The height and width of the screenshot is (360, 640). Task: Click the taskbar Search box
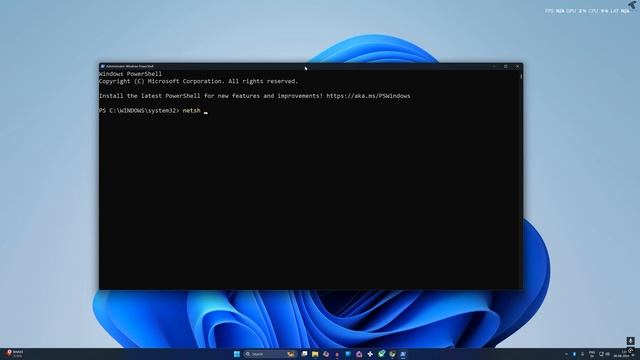pyautogui.click(x=270, y=354)
